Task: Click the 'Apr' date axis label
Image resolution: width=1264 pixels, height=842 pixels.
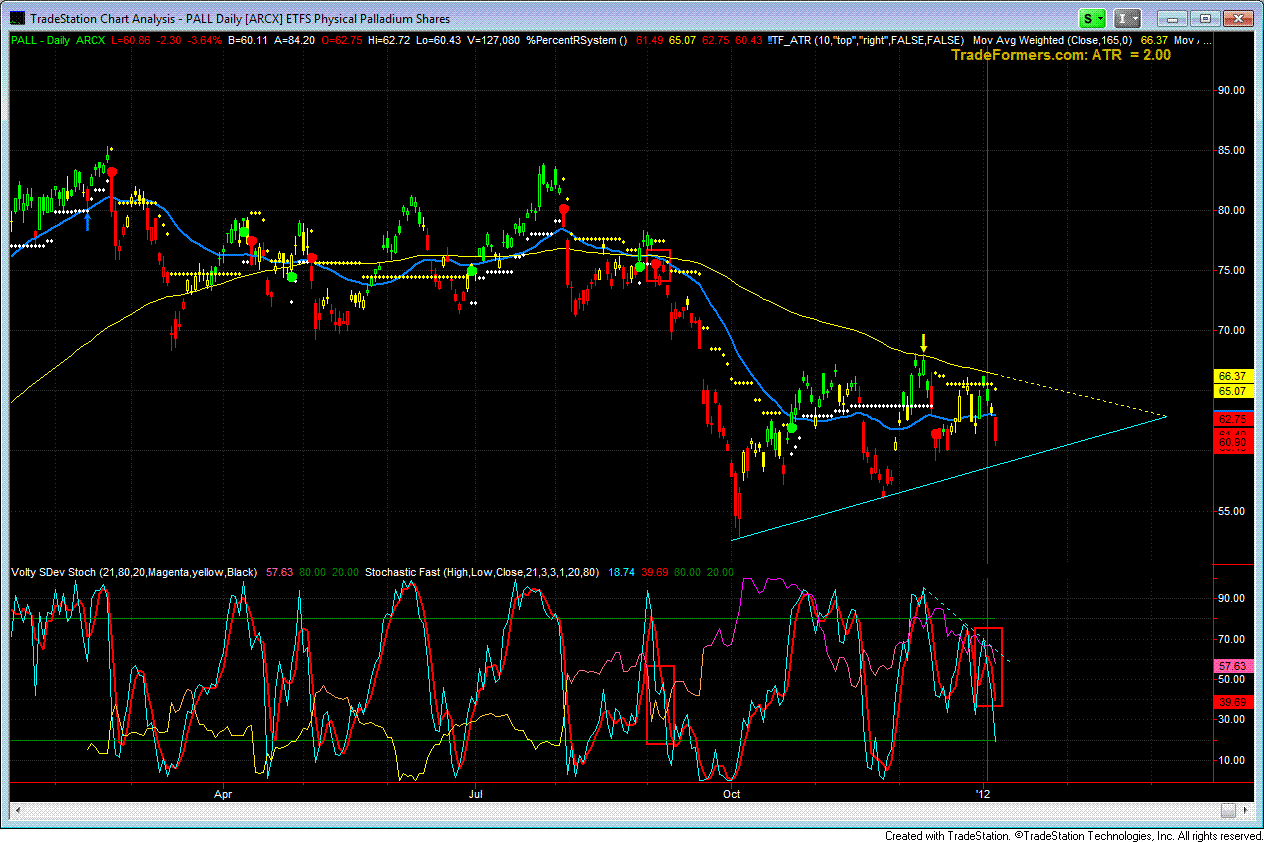Action: point(223,793)
